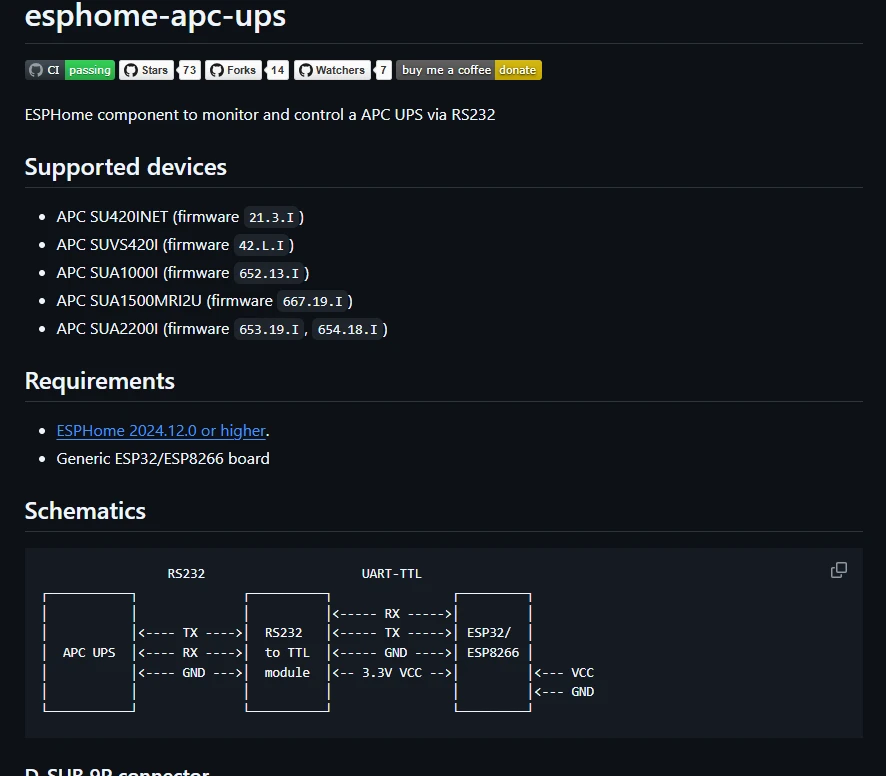Click the esphome-apc-ups title heading

click(x=155, y=16)
